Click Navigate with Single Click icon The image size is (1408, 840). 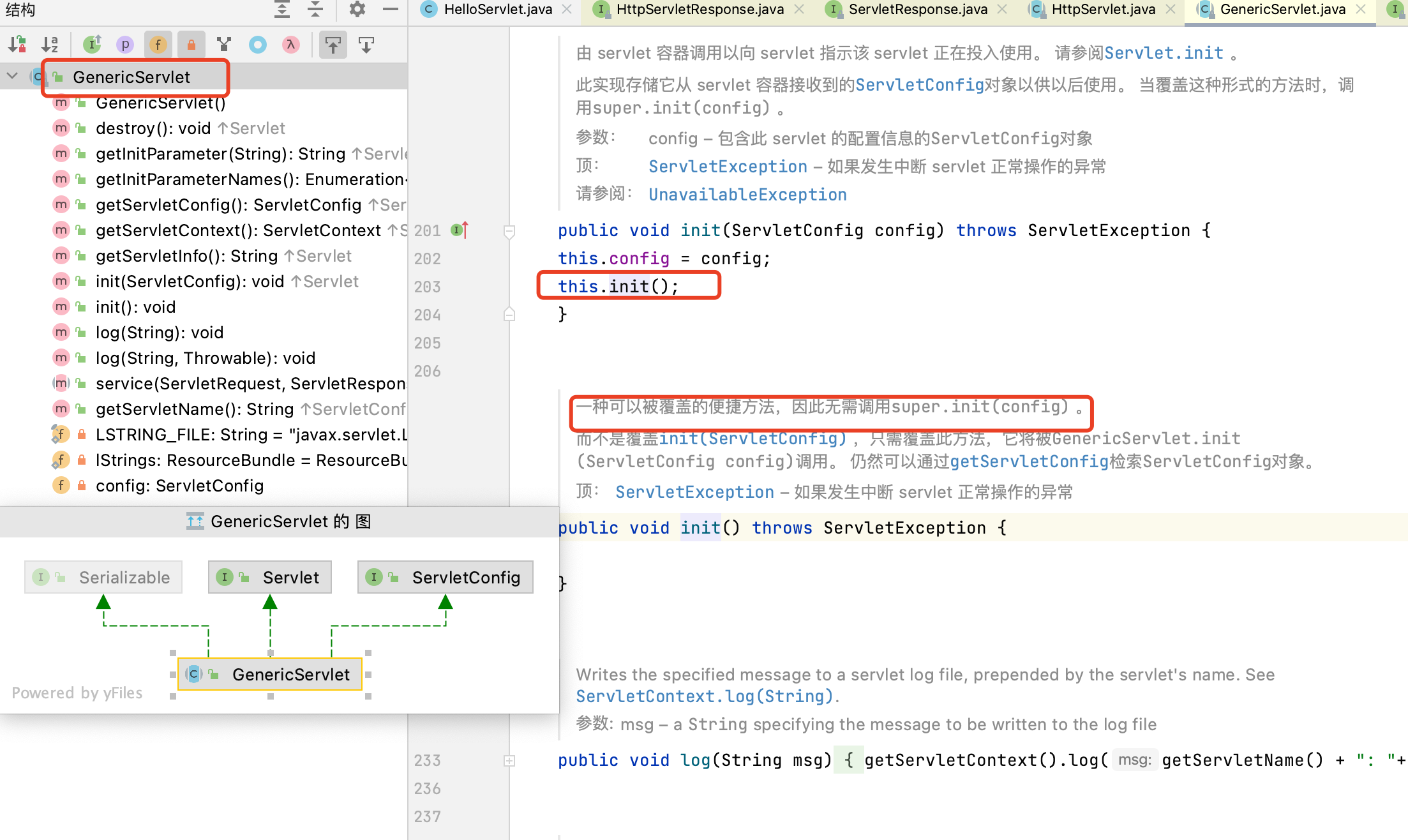pyautogui.click(x=333, y=45)
